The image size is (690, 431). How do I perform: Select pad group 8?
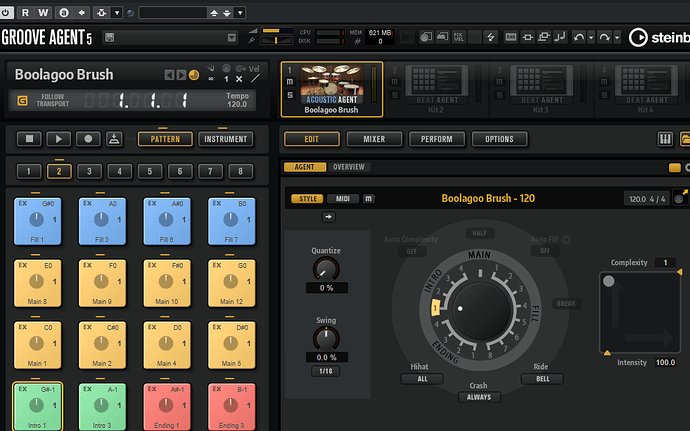(x=240, y=171)
